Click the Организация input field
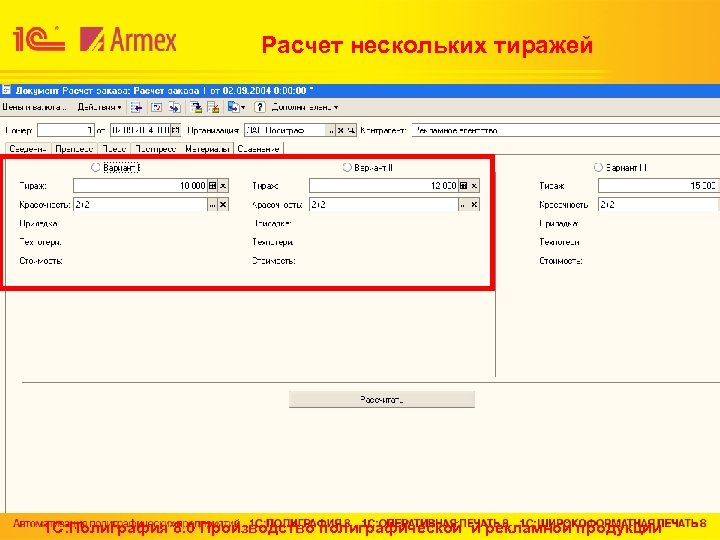The width and height of the screenshot is (720, 540). pyautogui.click(x=285, y=130)
